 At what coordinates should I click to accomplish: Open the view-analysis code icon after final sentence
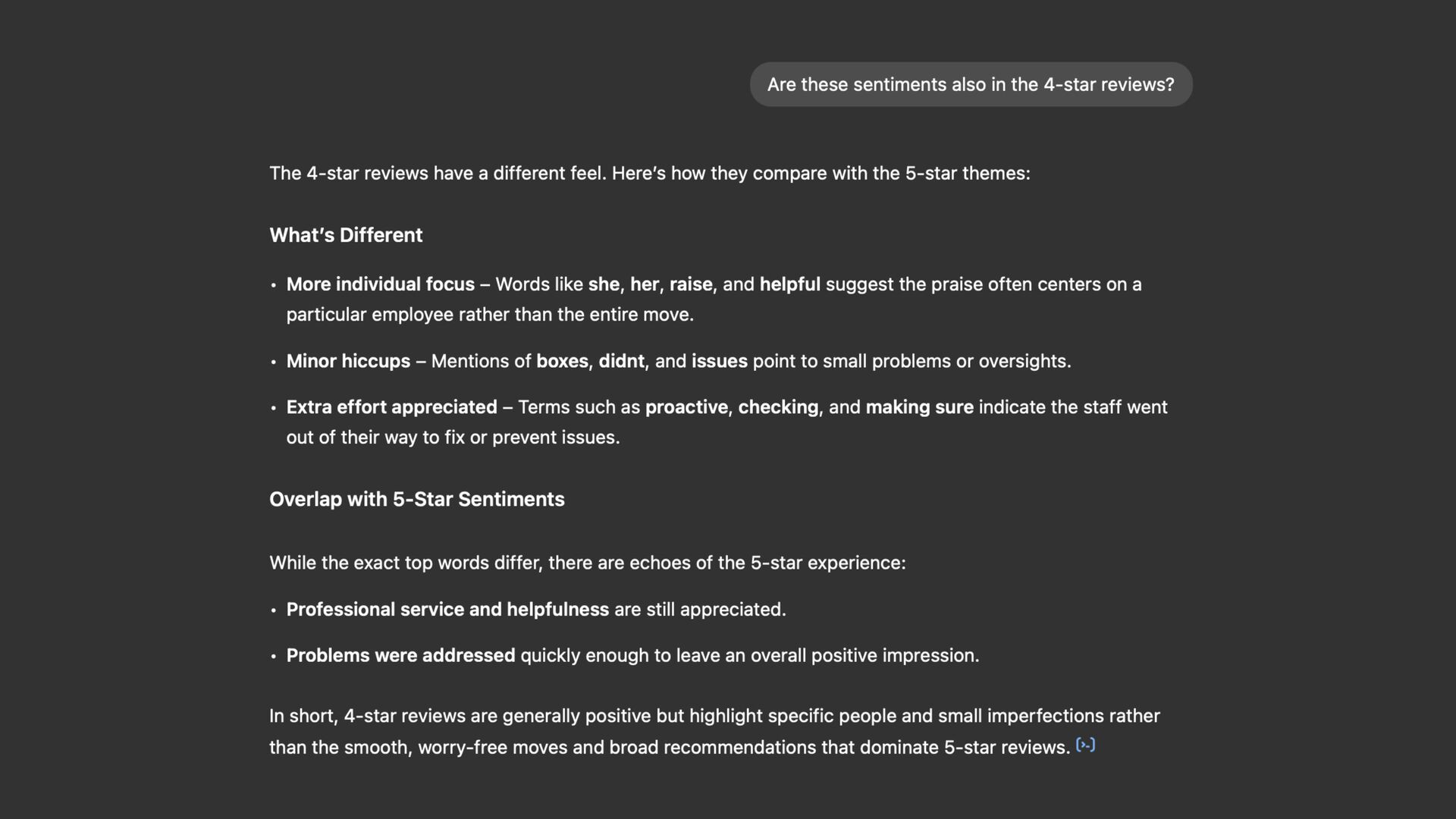click(1085, 745)
